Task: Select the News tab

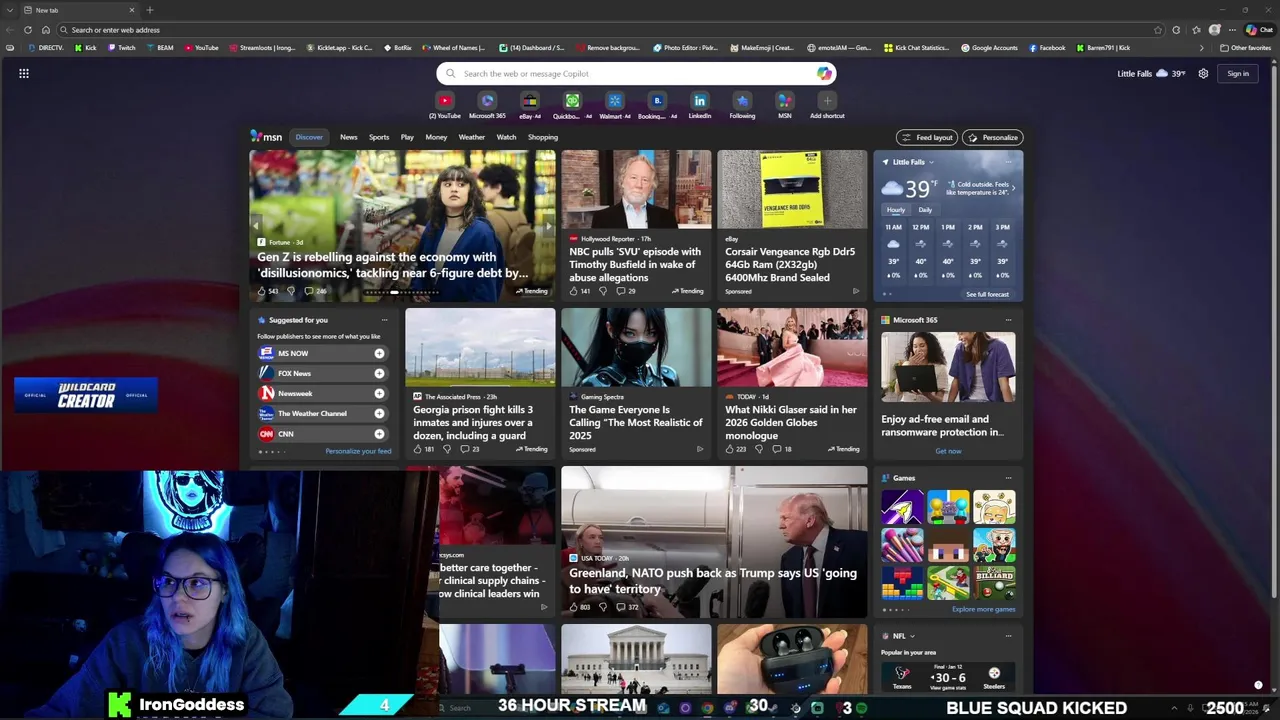Action: coord(348,137)
